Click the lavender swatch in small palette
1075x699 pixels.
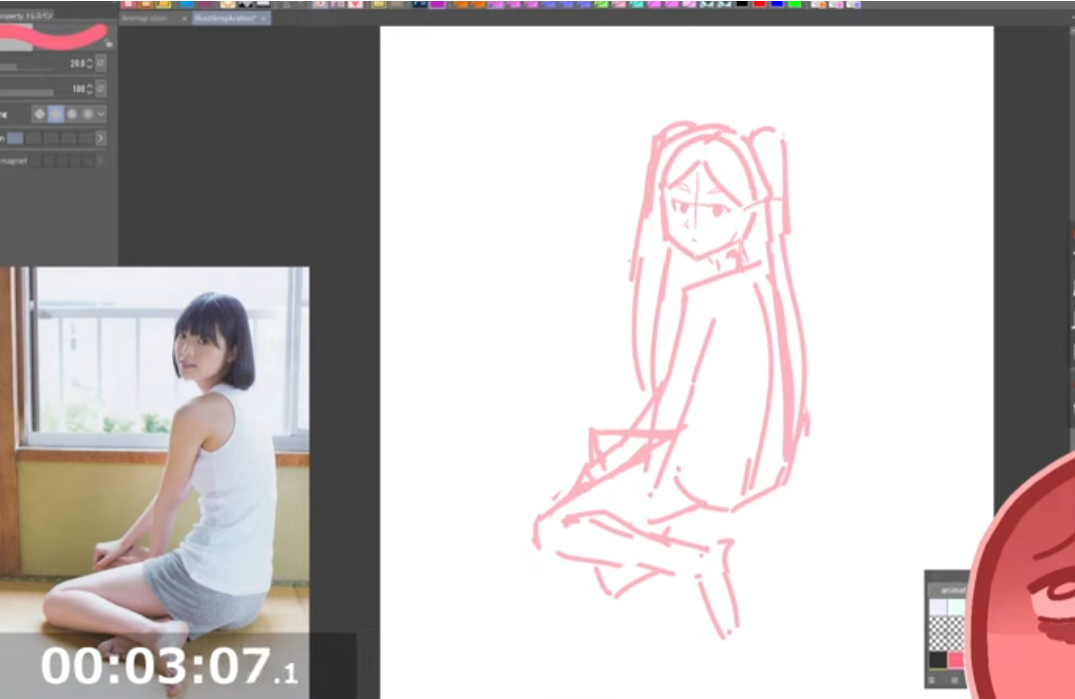tap(938, 607)
